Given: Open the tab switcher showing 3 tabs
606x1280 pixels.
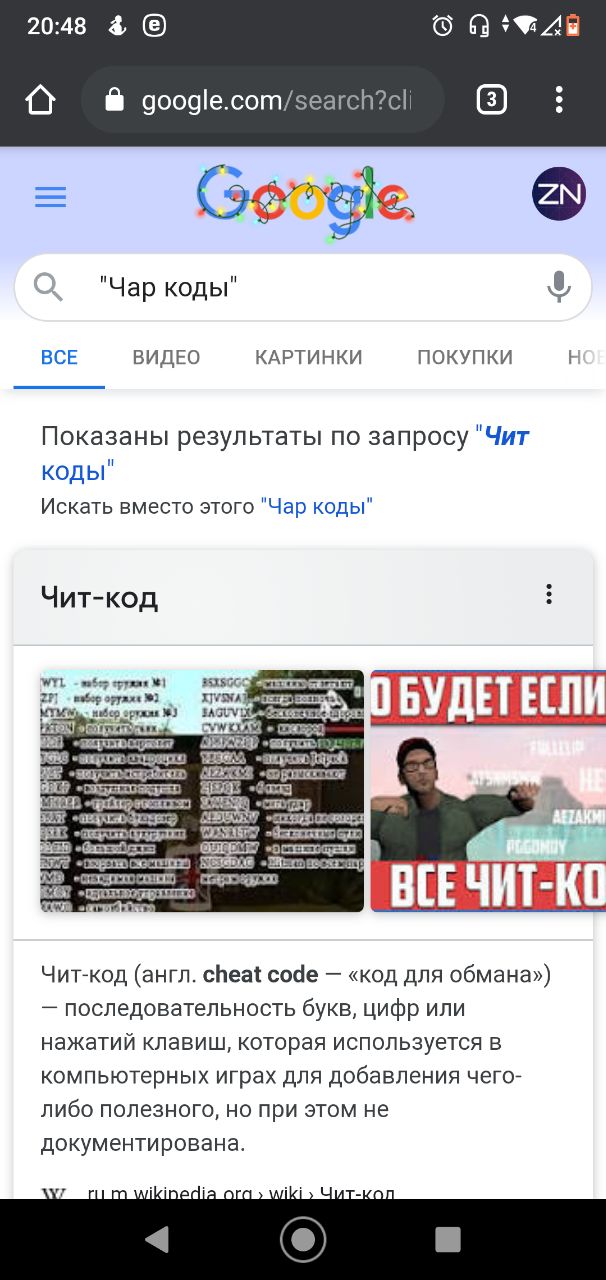Looking at the screenshot, I should tap(491, 100).
